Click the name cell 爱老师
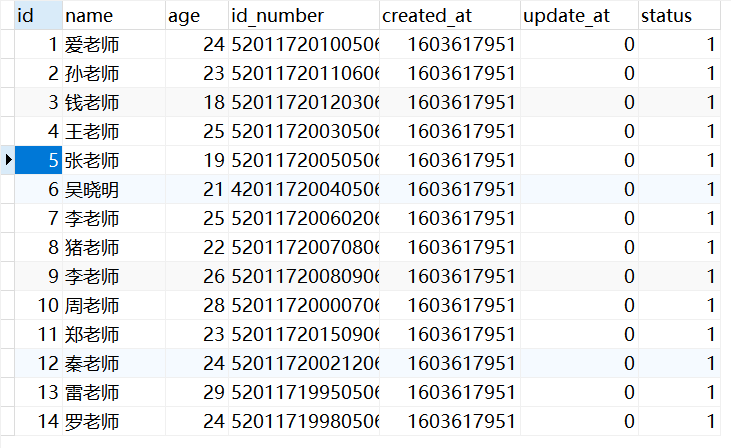 [92, 44]
